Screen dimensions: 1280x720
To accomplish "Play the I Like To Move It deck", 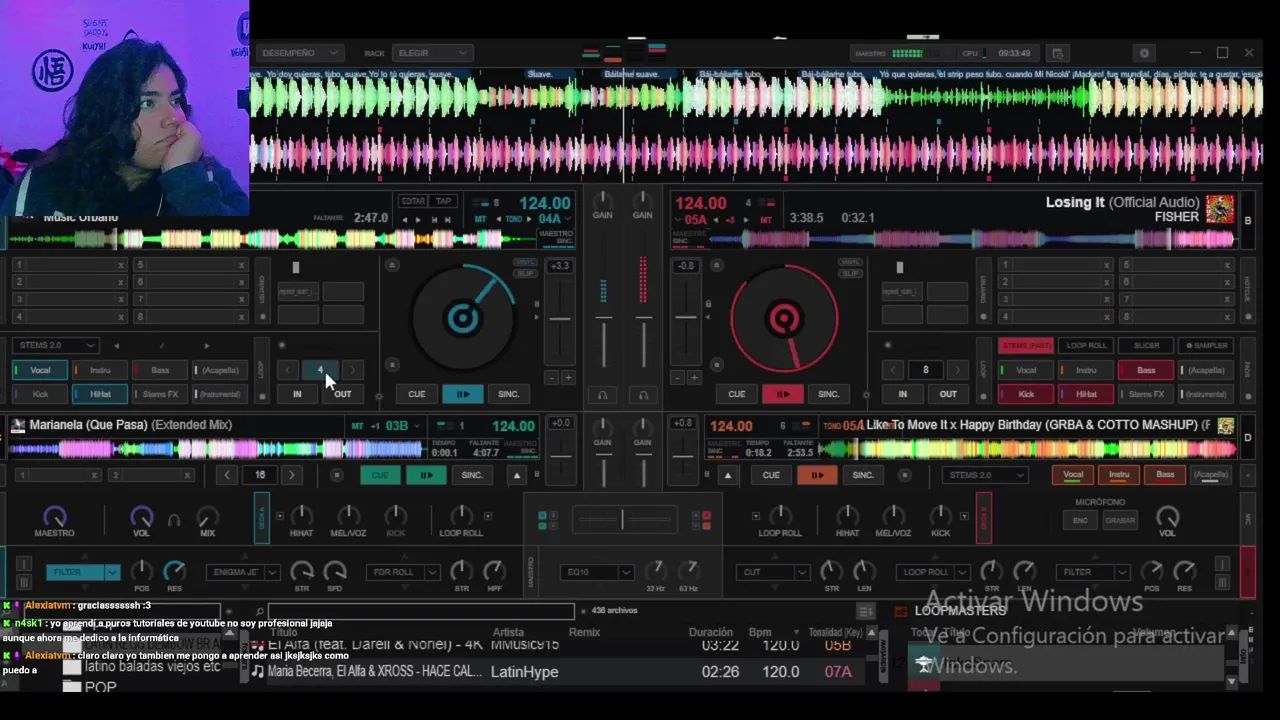I will pyautogui.click(x=817, y=475).
